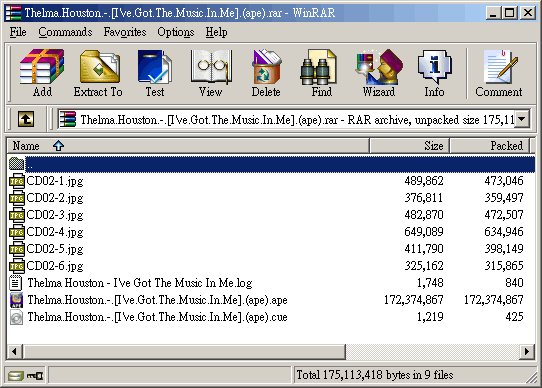Select file CD02-3.jpg

(55, 215)
